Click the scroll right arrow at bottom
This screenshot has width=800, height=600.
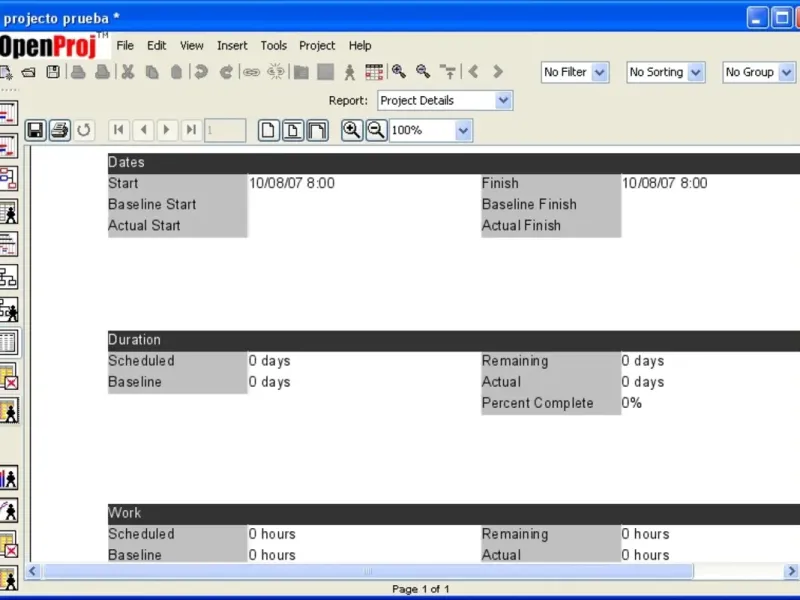pos(791,571)
